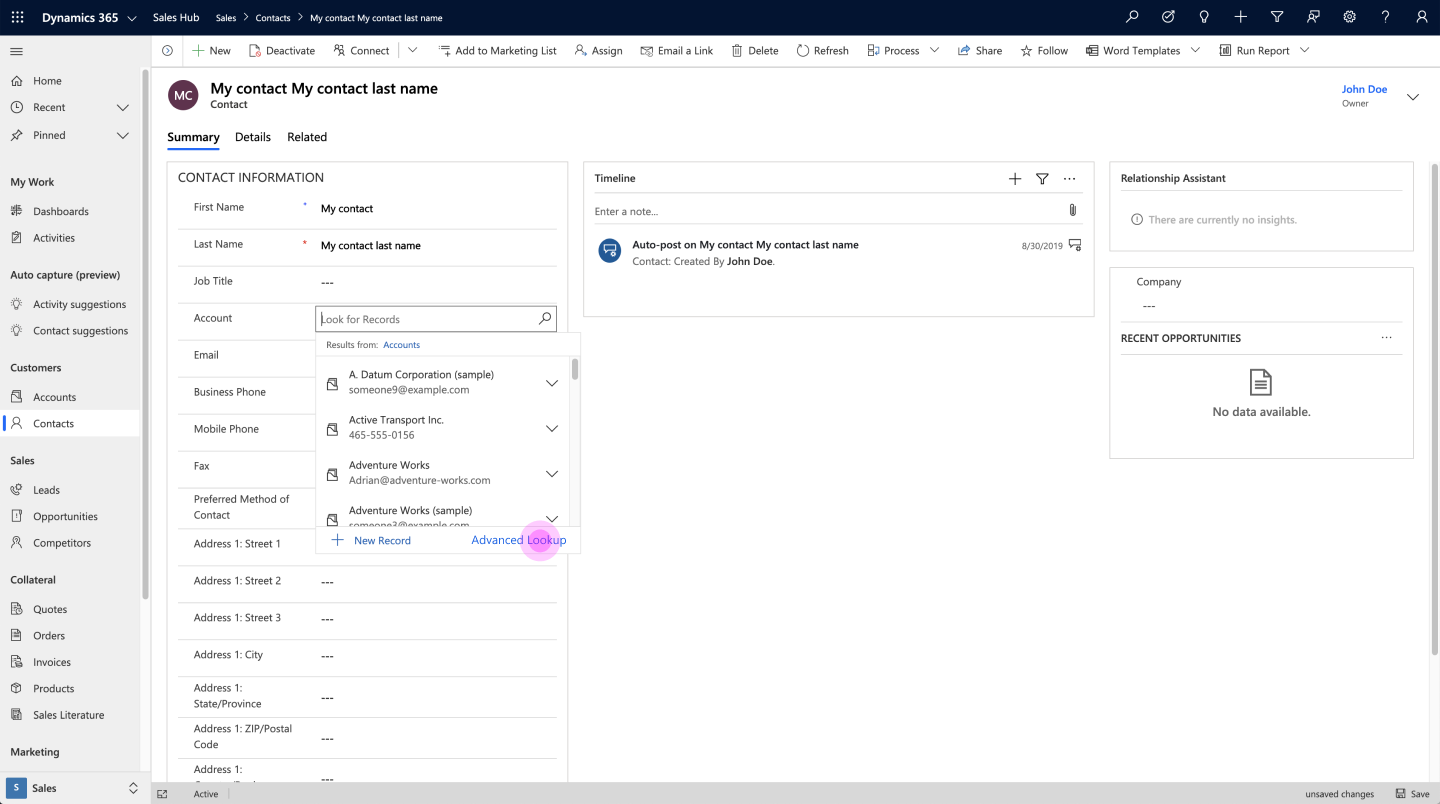This screenshot has width=1440, height=804.
Task: Open the user account icon
Action: click(1421, 17)
